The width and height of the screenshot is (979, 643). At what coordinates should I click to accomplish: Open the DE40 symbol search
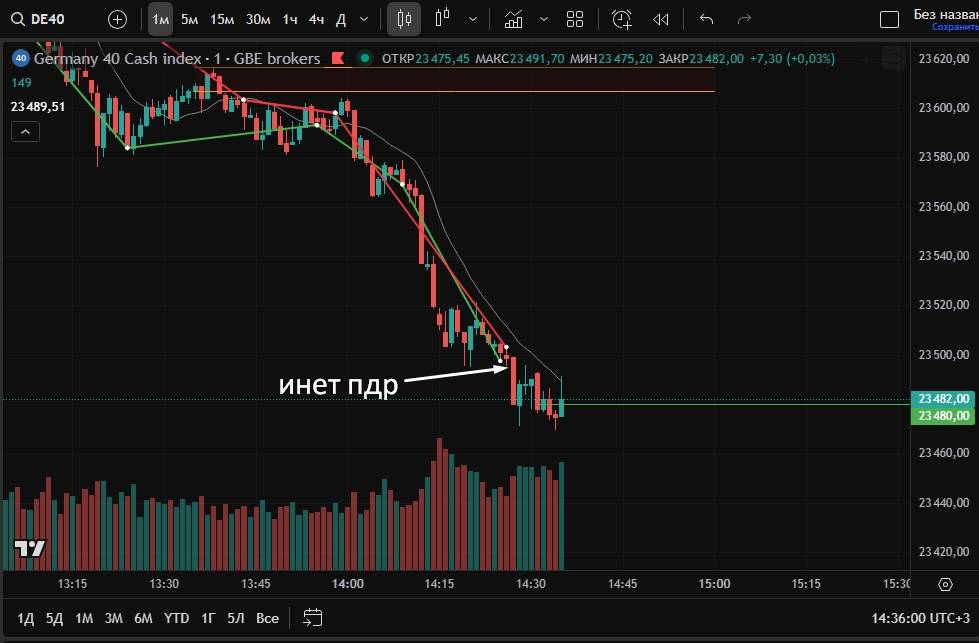(46, 19)
